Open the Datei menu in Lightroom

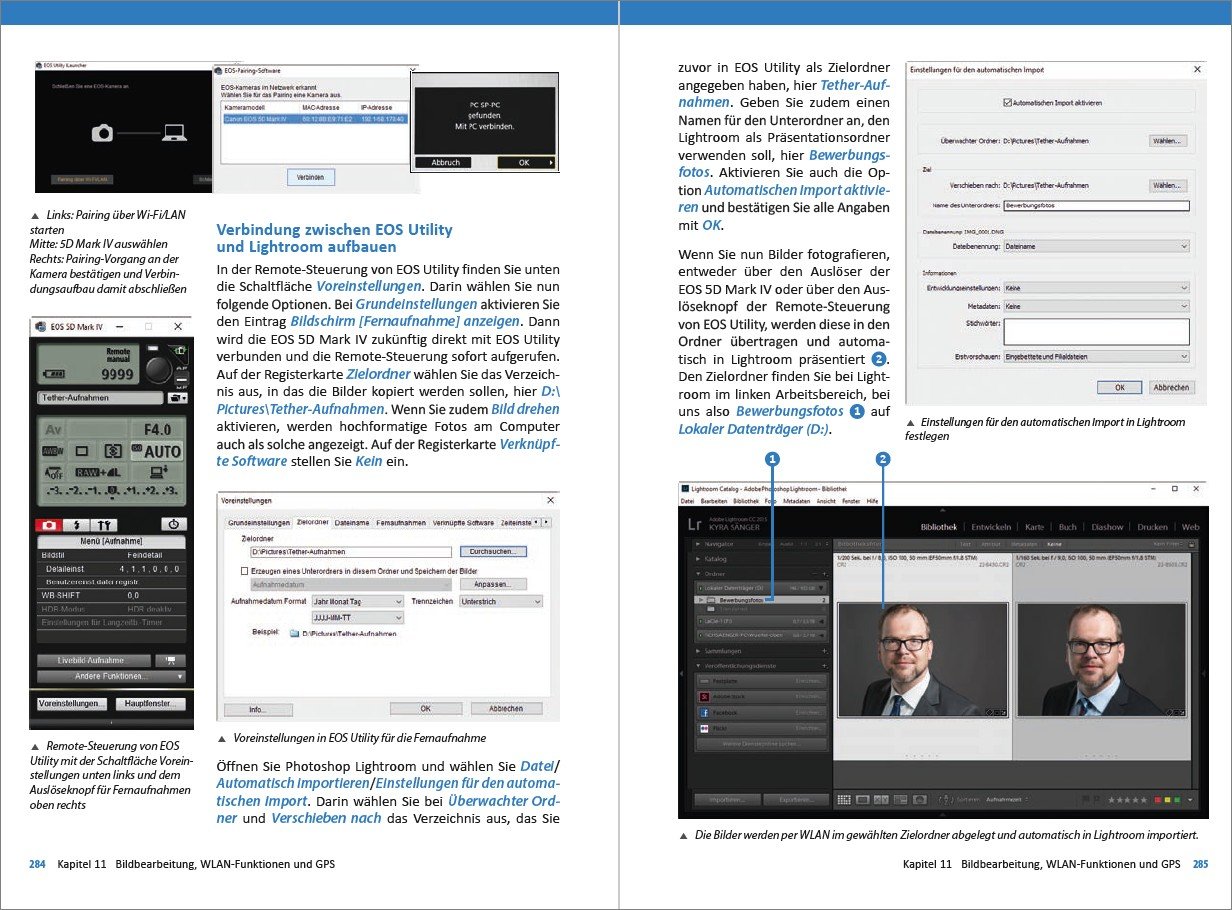pyautogui.click(x=687, y=501)
